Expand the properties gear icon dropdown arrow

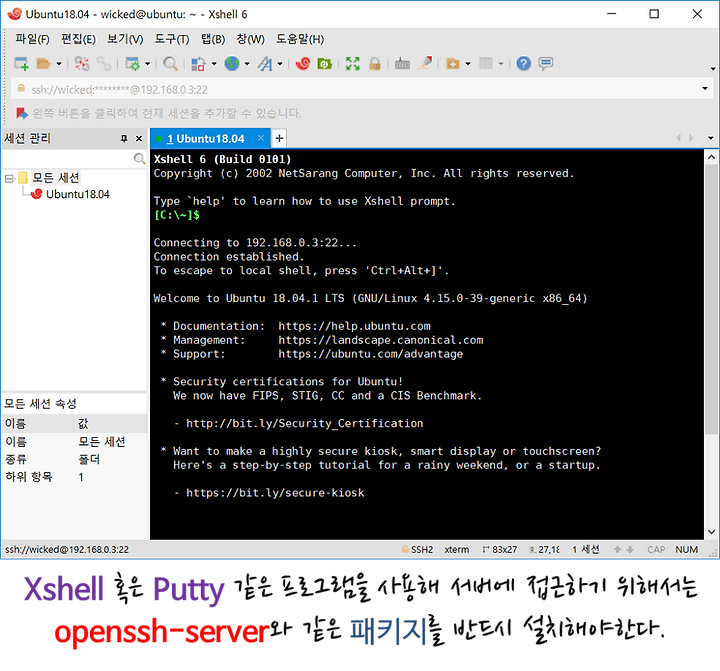[x=147, y=64]
